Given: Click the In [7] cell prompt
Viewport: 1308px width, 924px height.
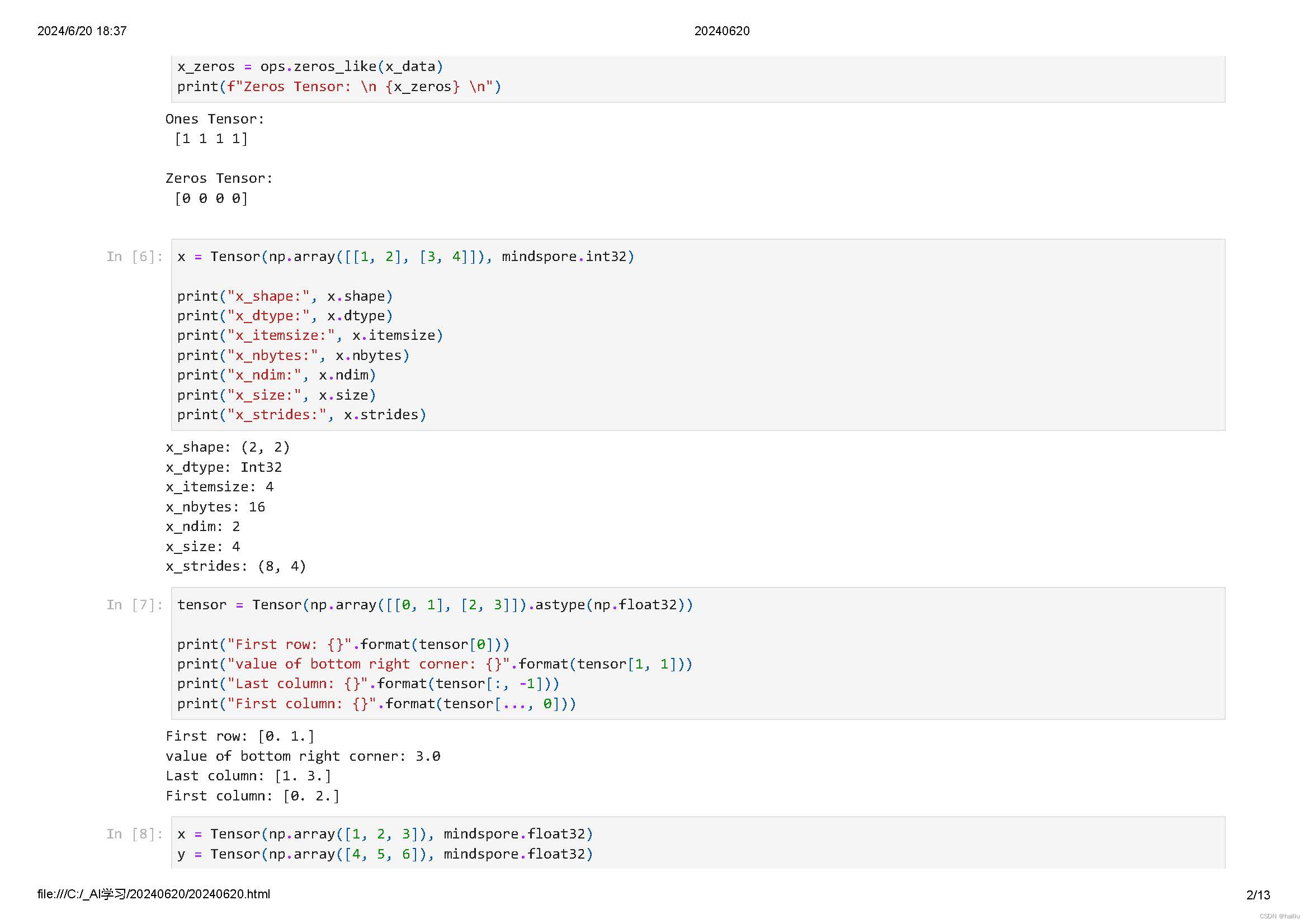Looking at the screenshot, I should click(134, 605).
